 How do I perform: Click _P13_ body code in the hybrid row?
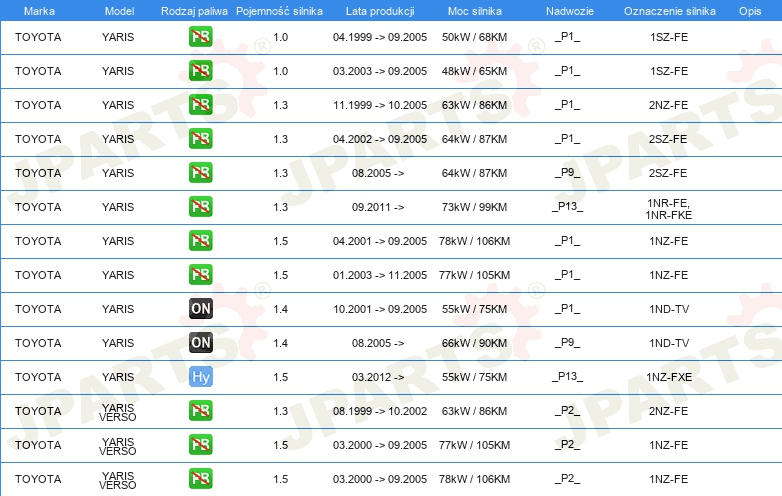coord(568,377)
